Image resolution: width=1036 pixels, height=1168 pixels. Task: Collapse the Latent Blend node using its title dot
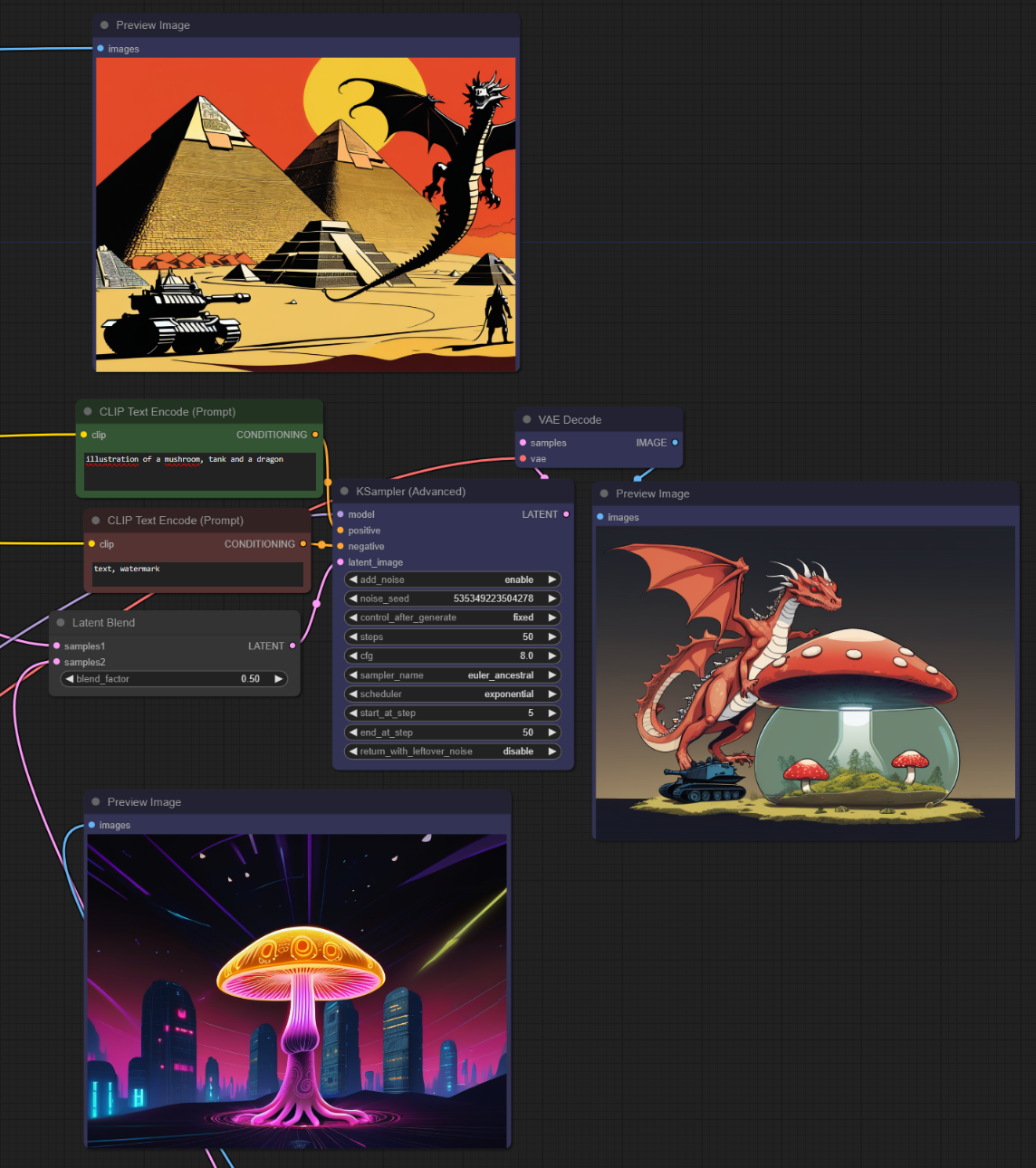61,623
